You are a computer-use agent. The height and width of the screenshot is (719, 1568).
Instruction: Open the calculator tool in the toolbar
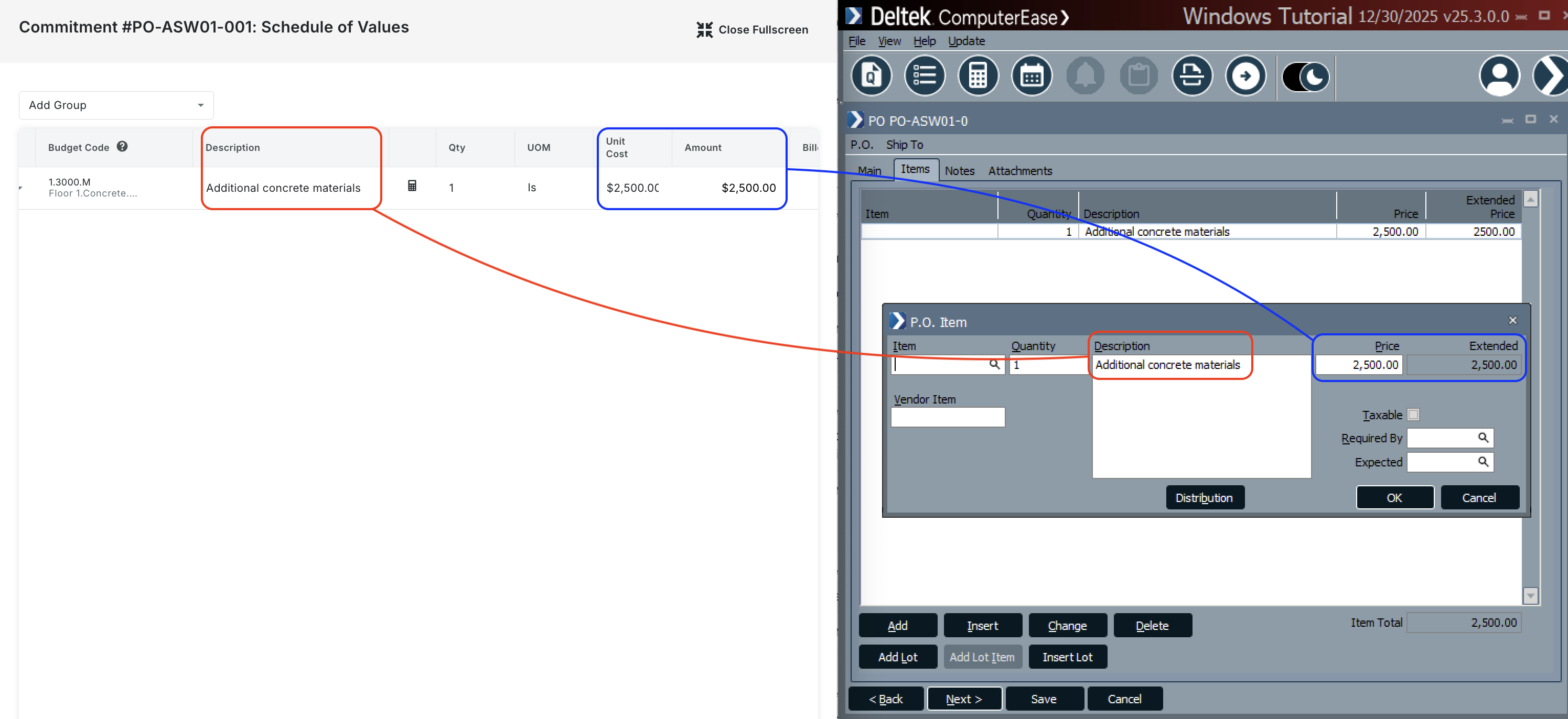click(978, 75)
